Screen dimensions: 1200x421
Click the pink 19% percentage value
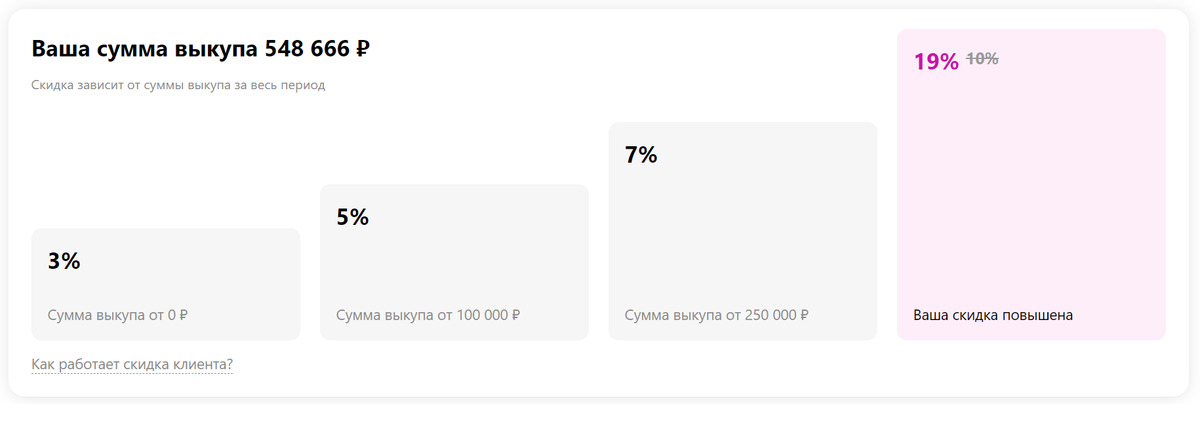click(936, 62)
